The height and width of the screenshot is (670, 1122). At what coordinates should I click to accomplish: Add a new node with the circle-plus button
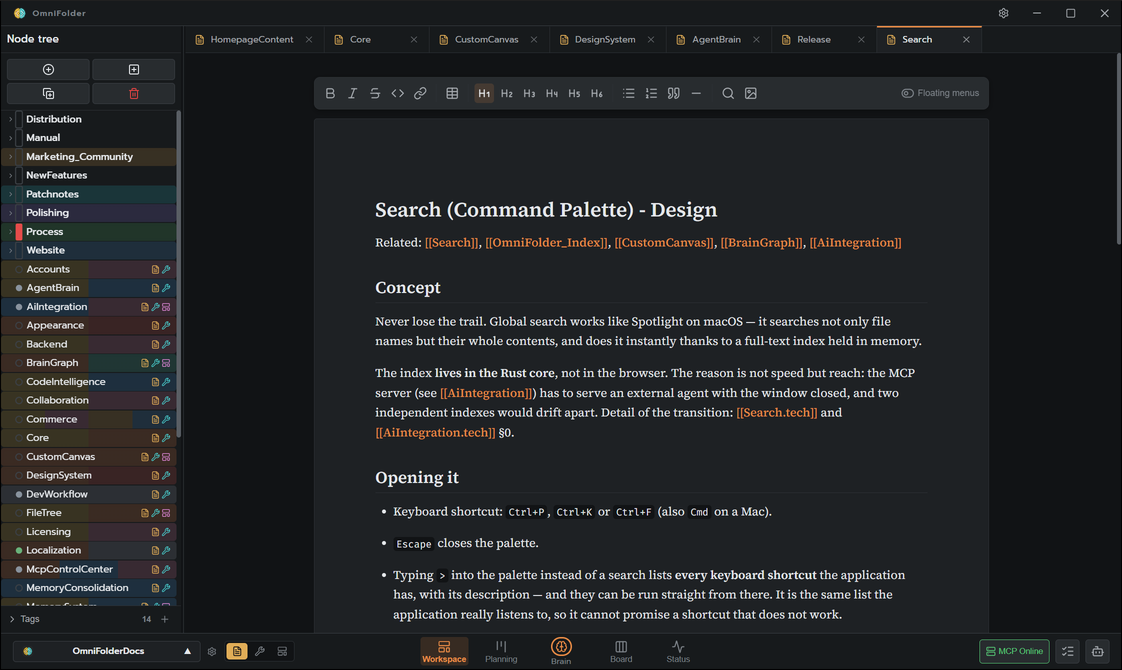pos(48,69)
